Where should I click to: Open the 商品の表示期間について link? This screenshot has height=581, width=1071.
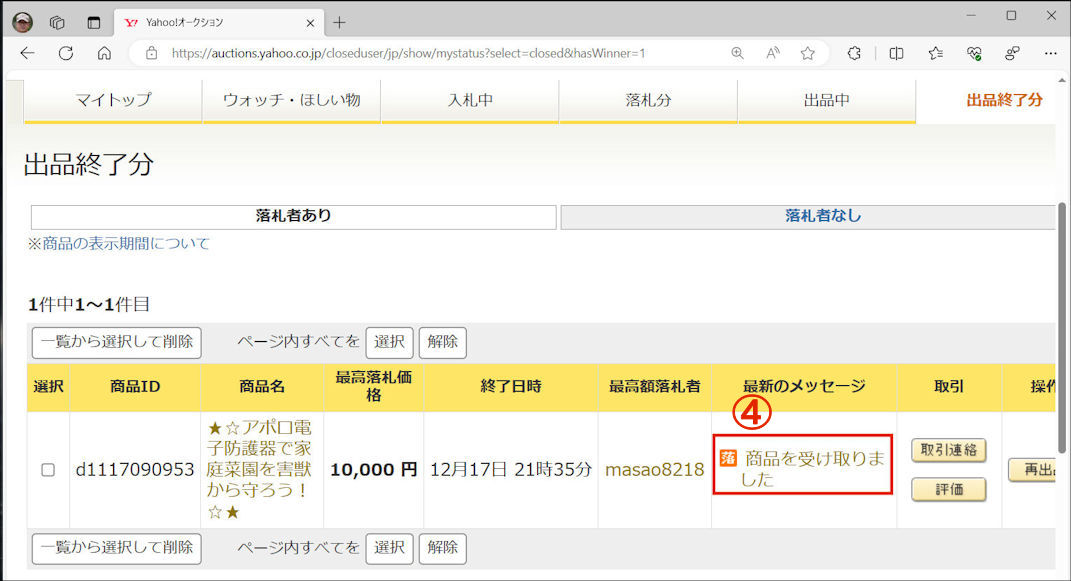point(119,243)
